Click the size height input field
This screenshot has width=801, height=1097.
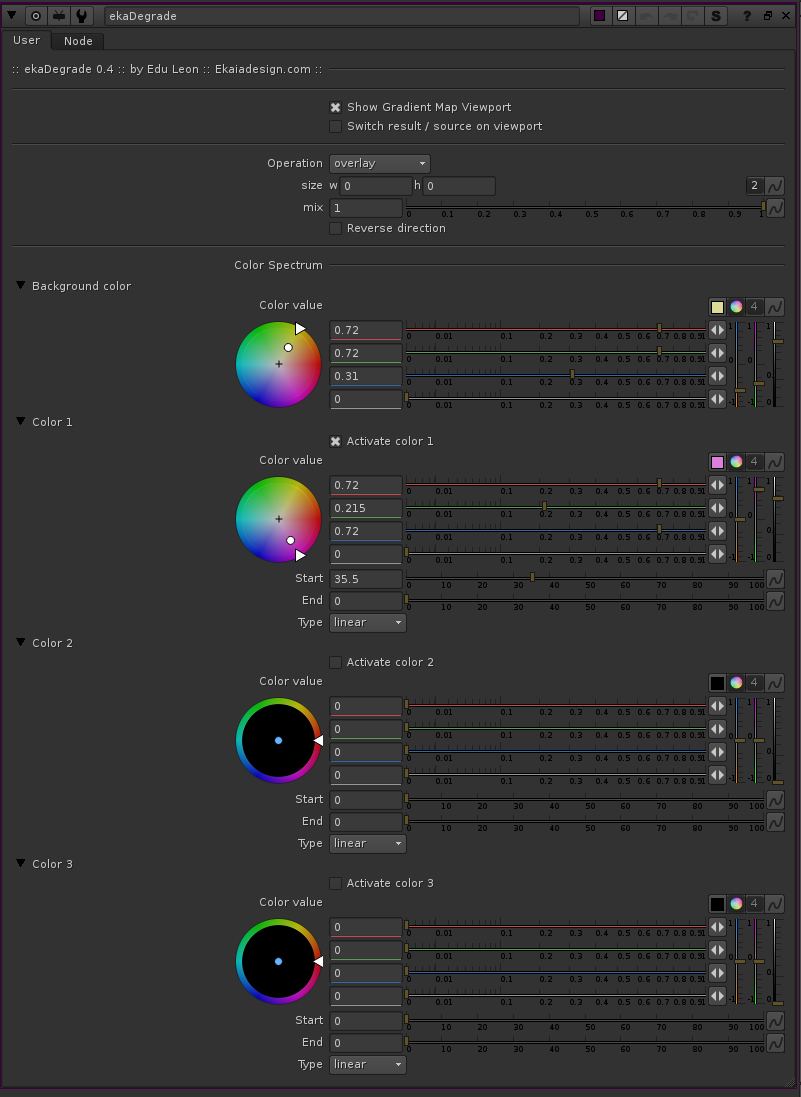459,185
